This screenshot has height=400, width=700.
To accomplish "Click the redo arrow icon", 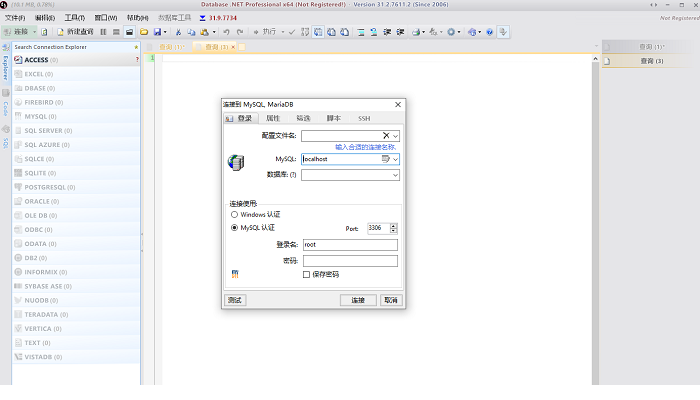I will click(240, 32).
